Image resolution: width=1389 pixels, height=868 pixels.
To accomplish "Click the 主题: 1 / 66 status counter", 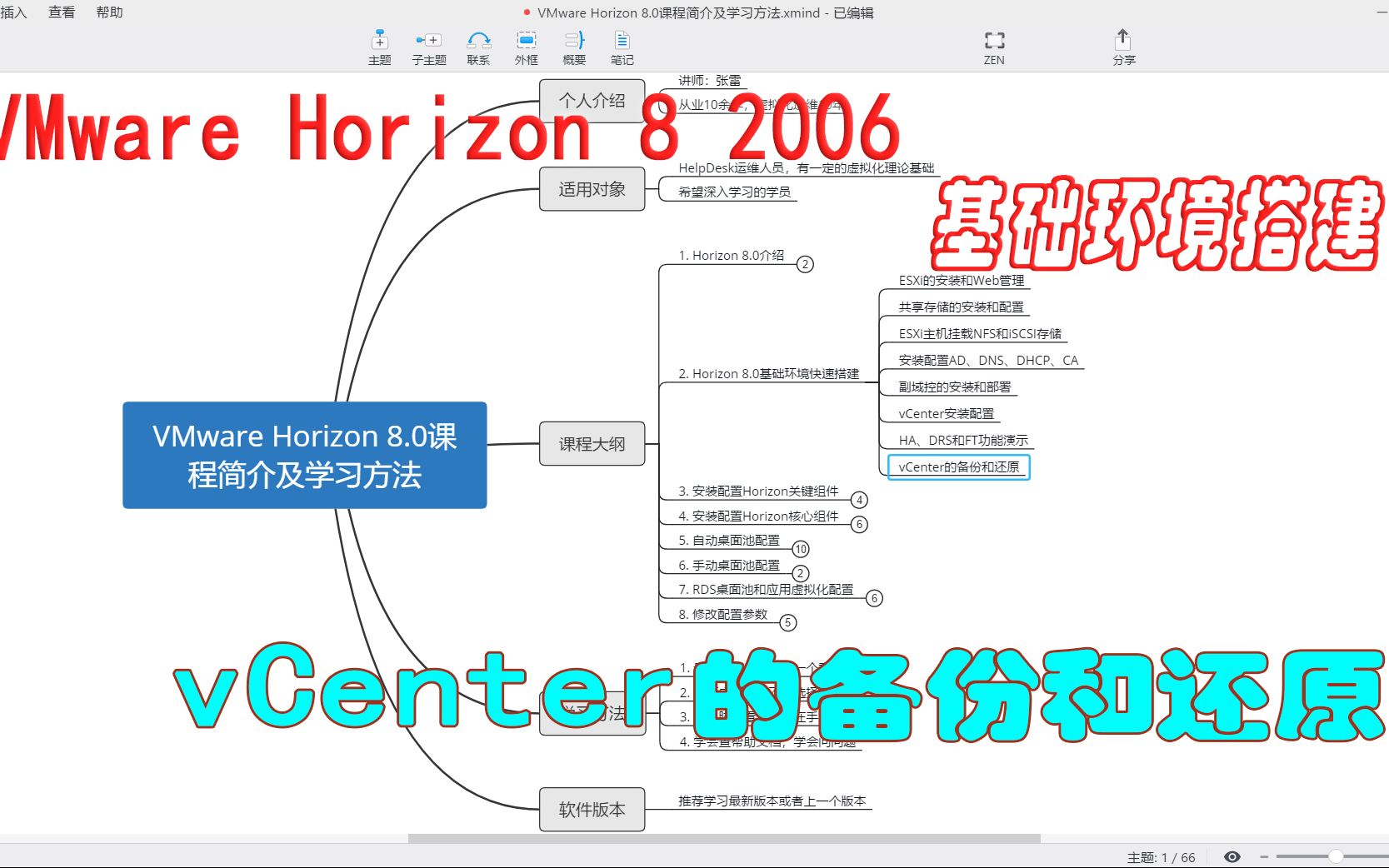I will 1161,857.
